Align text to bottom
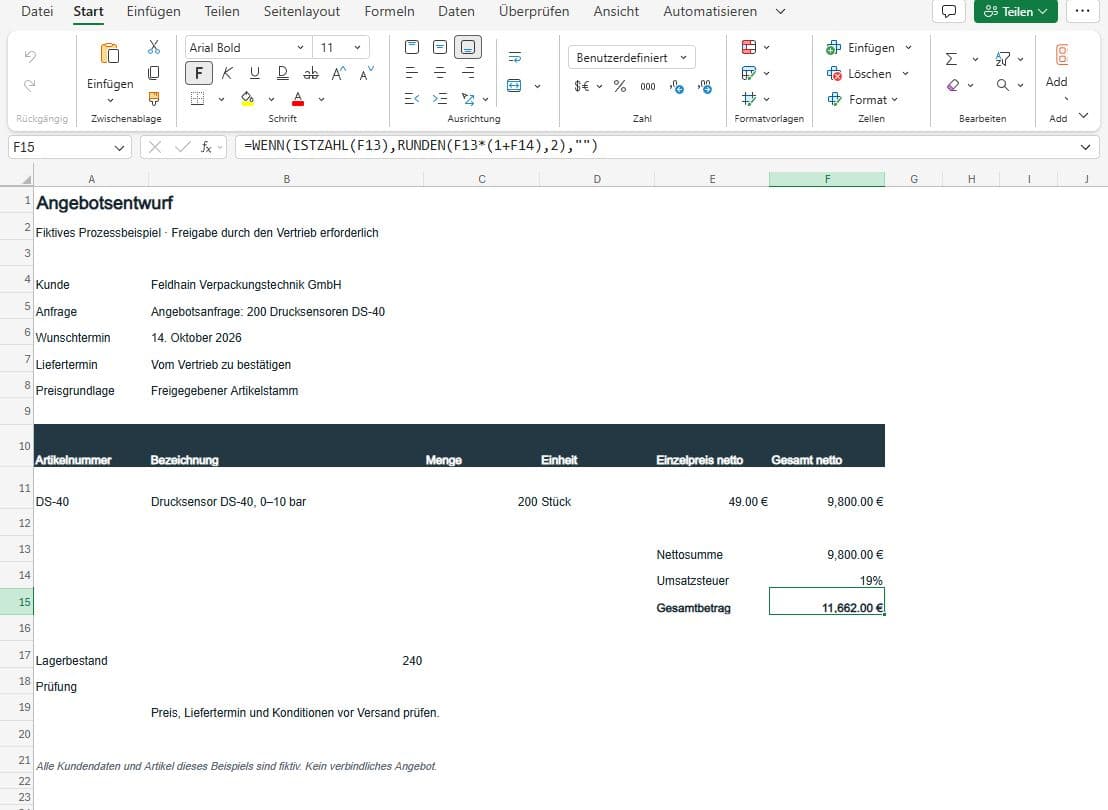1108x810 pixels. coord(468,47)
